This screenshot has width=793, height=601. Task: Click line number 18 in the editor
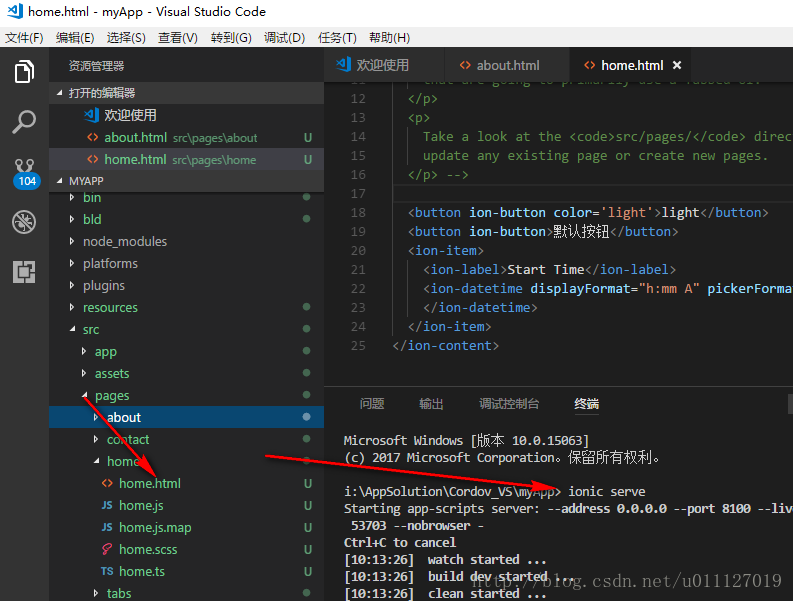358,212
